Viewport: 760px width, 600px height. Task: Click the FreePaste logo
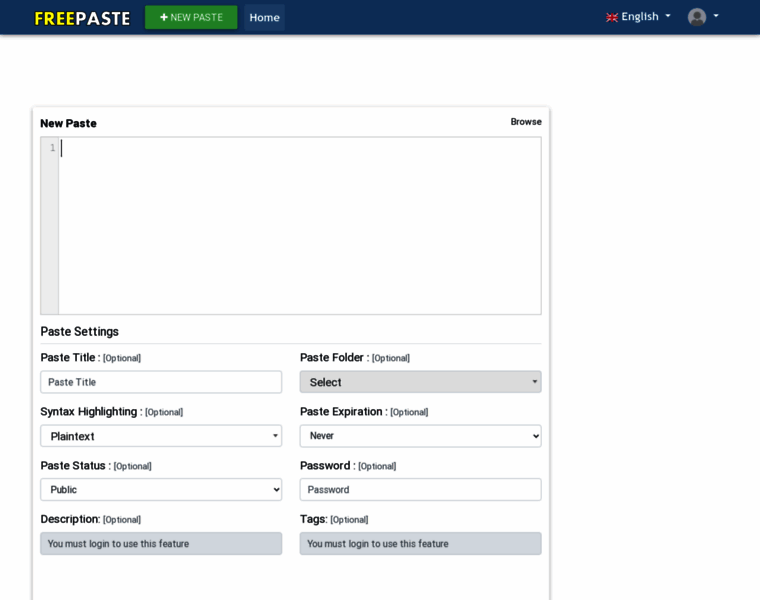pyautogui.click(x=82, y=18)
